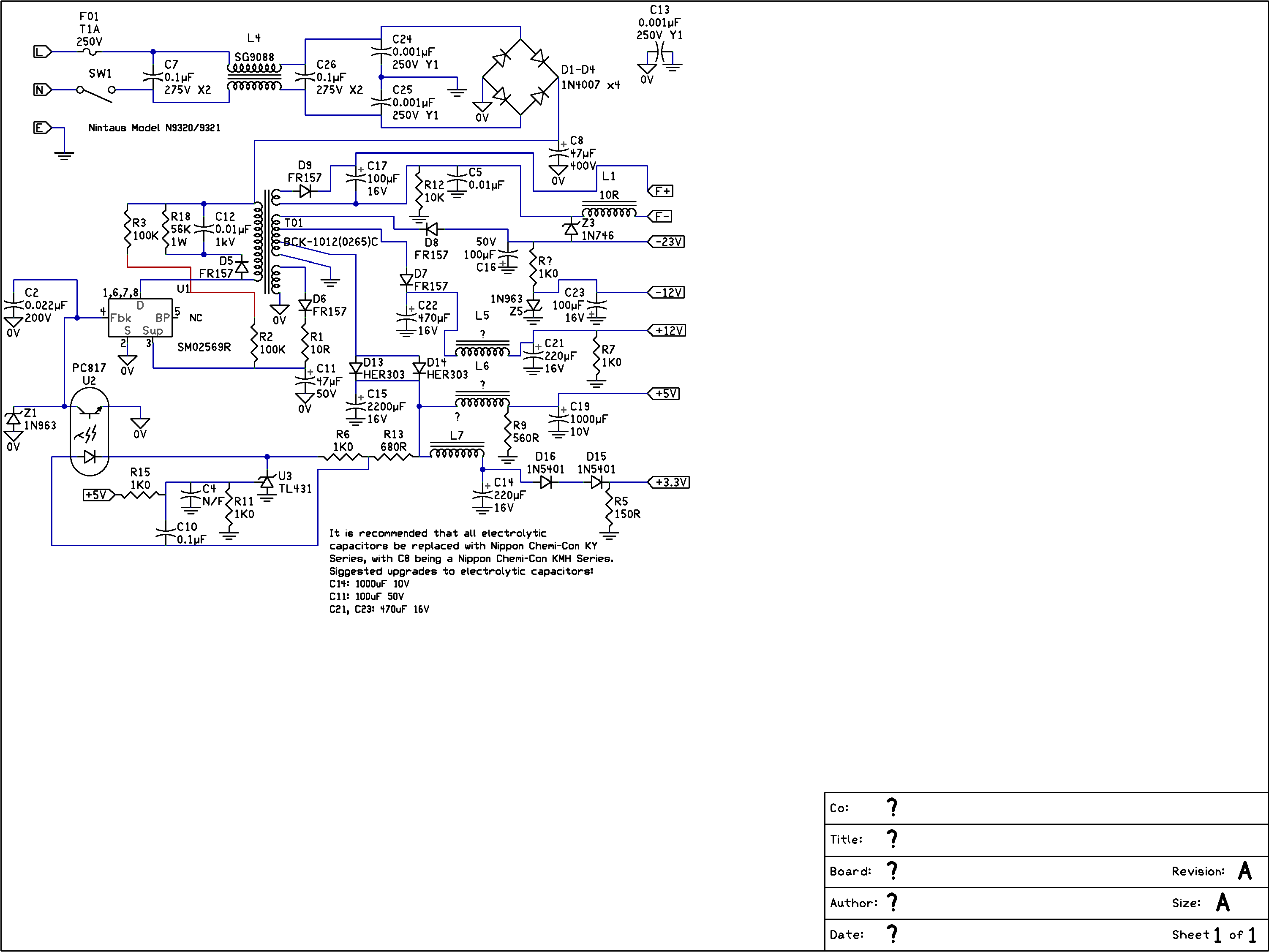The height and width of the screenshot is (952, 1269).
Task: Click the SW1 switch symbol
Action: click(96, 93)
